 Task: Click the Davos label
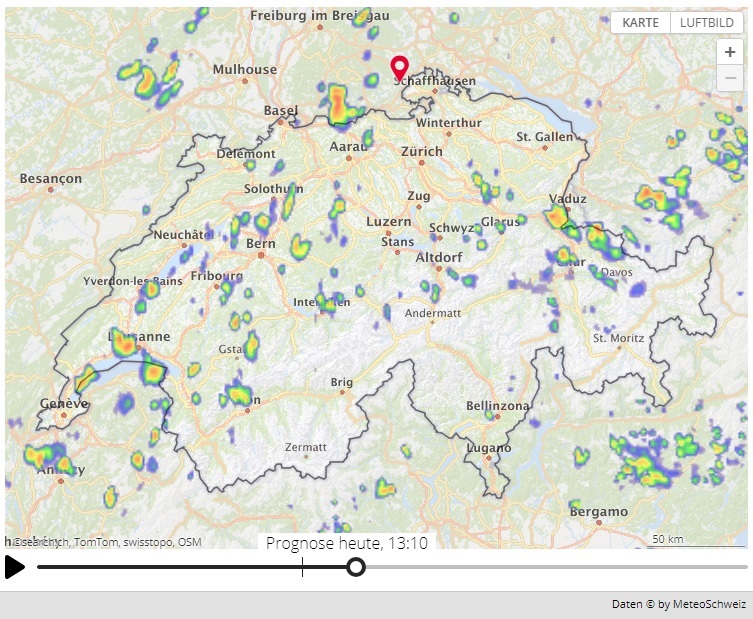pyautogui.click(x=617, y=272)
